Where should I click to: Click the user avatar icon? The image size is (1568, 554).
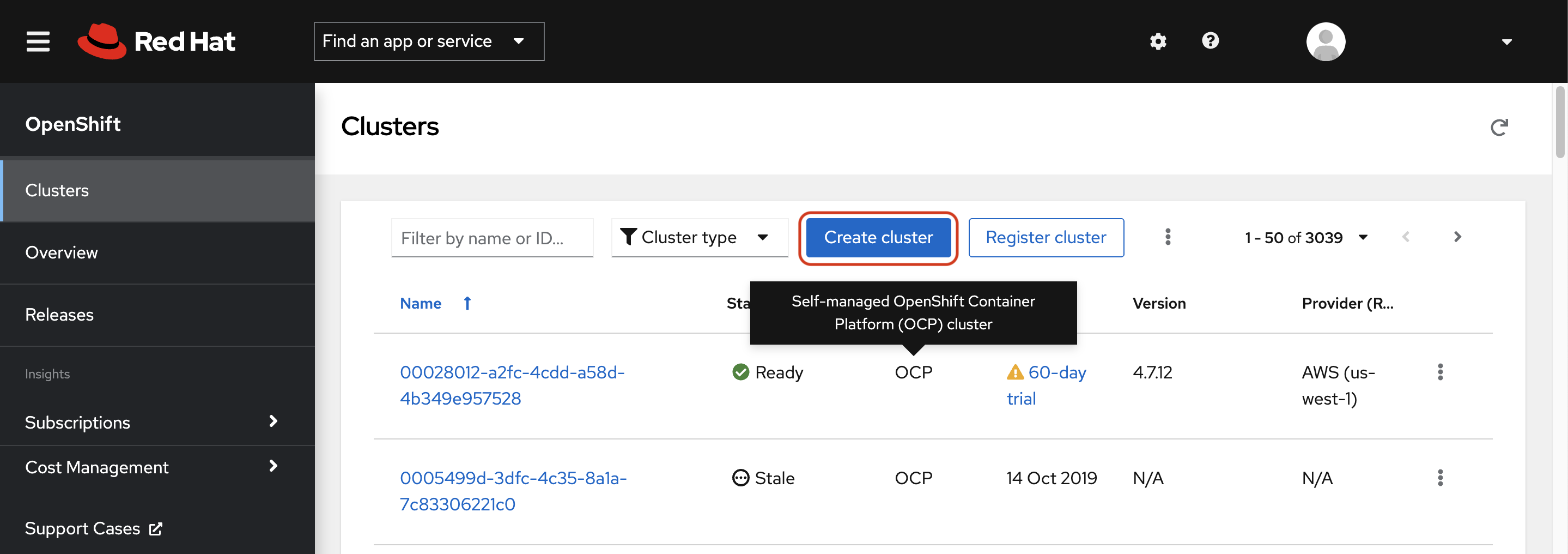coord(1326,41)
